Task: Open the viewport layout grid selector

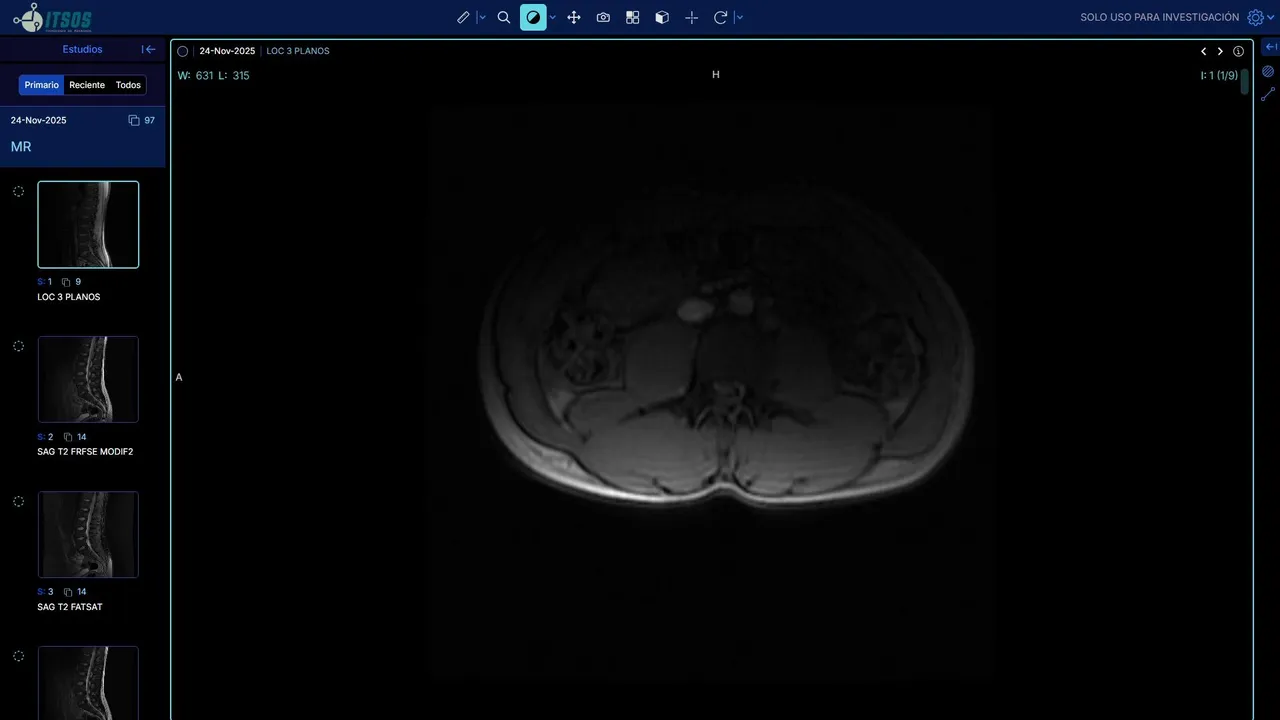Action: pyautogui.click(x=632, y=17)
